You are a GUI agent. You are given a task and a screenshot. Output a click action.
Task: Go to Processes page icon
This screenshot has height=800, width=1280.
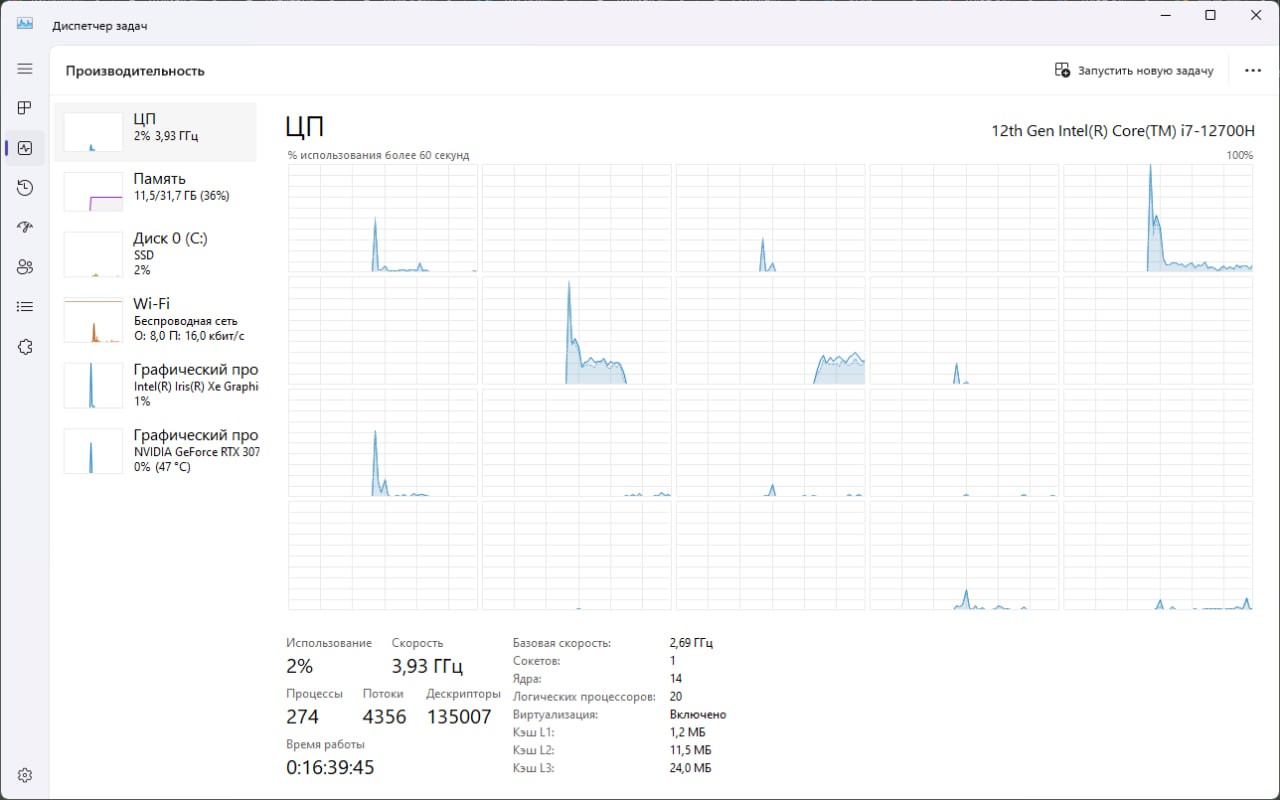click(25, 108)
